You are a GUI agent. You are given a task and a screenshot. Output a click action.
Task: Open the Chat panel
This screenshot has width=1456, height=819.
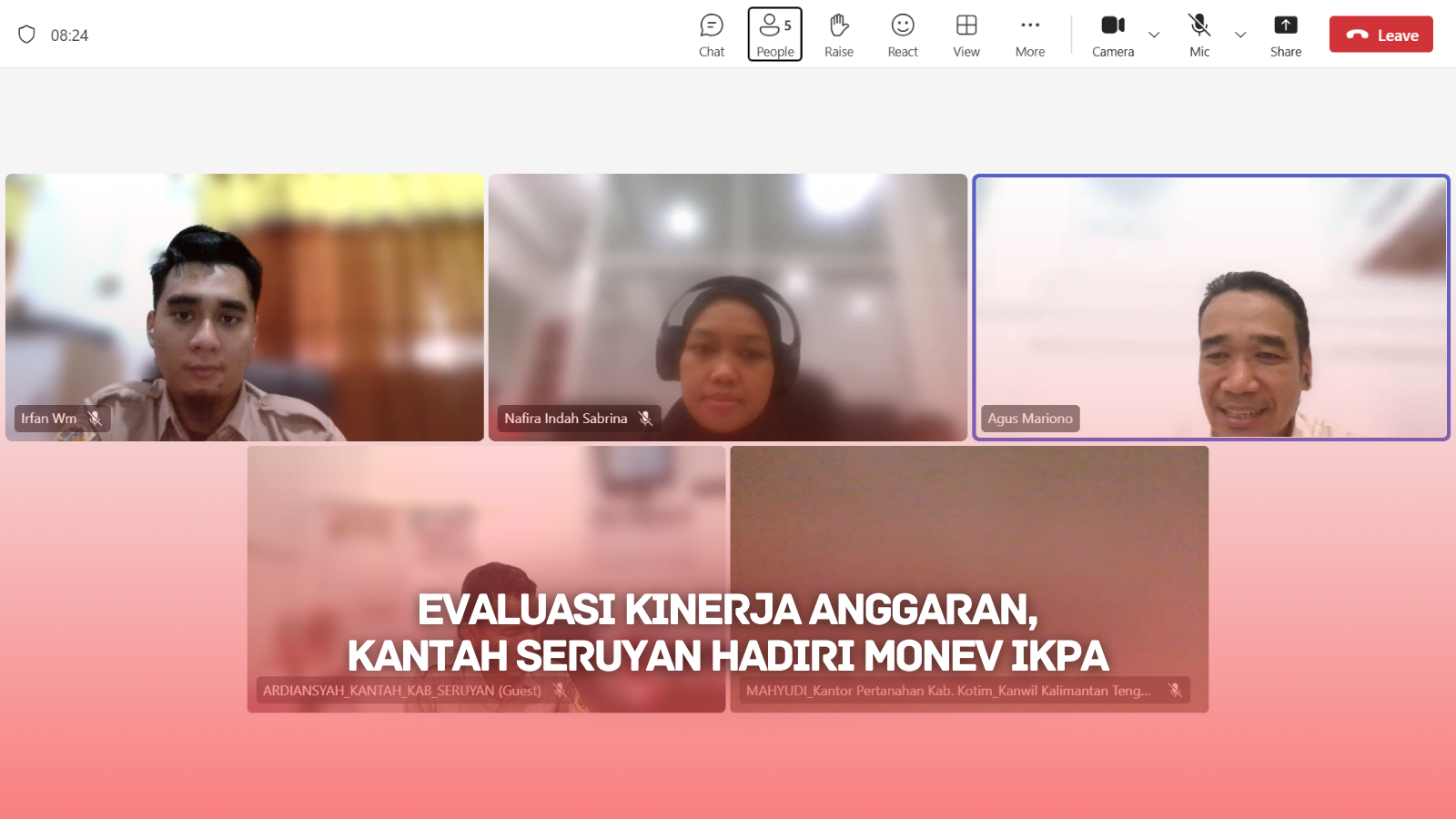712,35
